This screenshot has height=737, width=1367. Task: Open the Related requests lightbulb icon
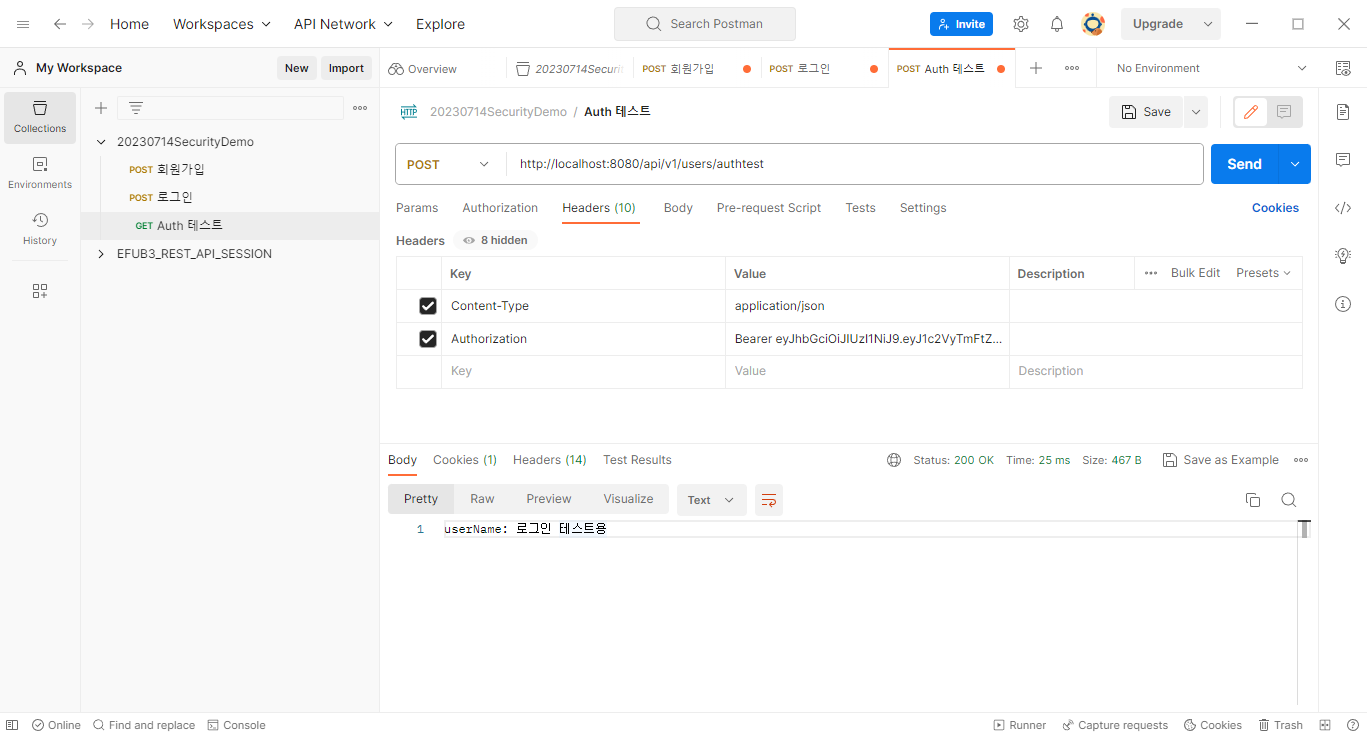coord(1343,256)
